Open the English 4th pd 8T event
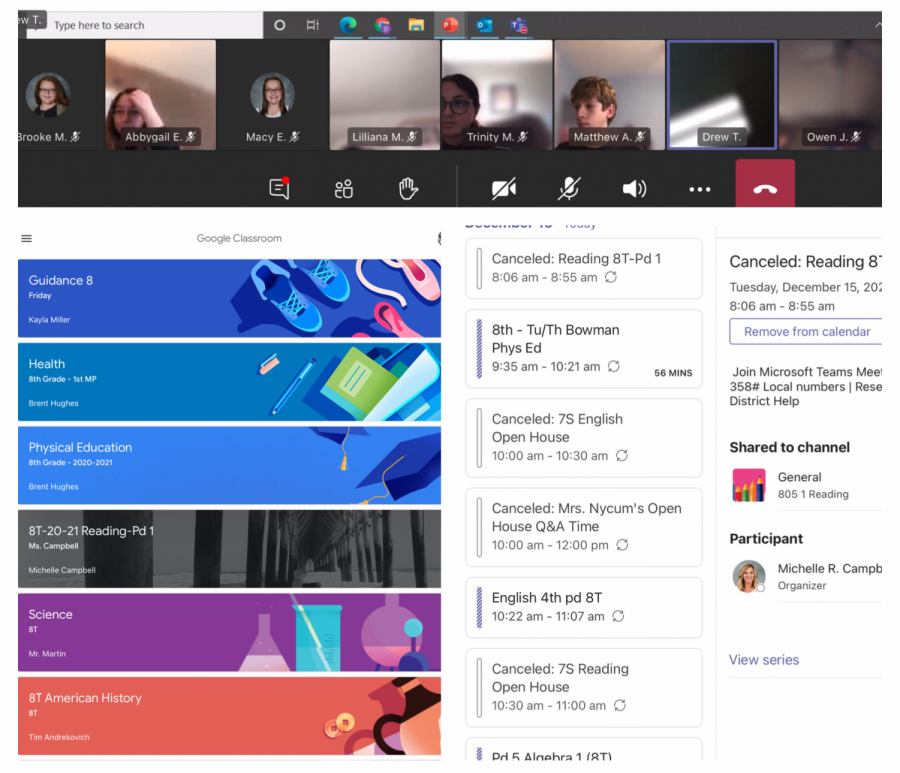This screenshot has height=773, width=900. 584,608
